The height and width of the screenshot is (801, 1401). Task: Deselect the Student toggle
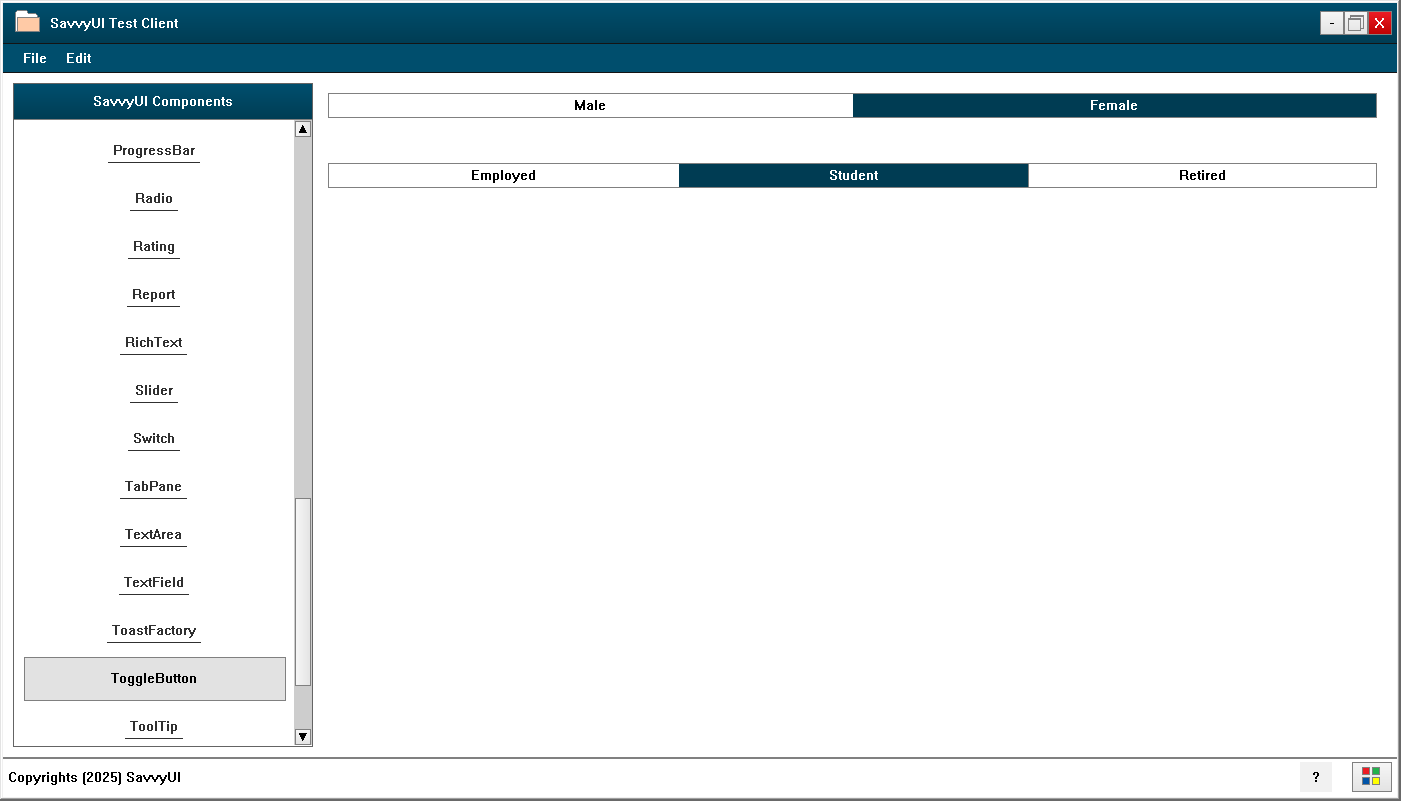click(x=853, y=175)
